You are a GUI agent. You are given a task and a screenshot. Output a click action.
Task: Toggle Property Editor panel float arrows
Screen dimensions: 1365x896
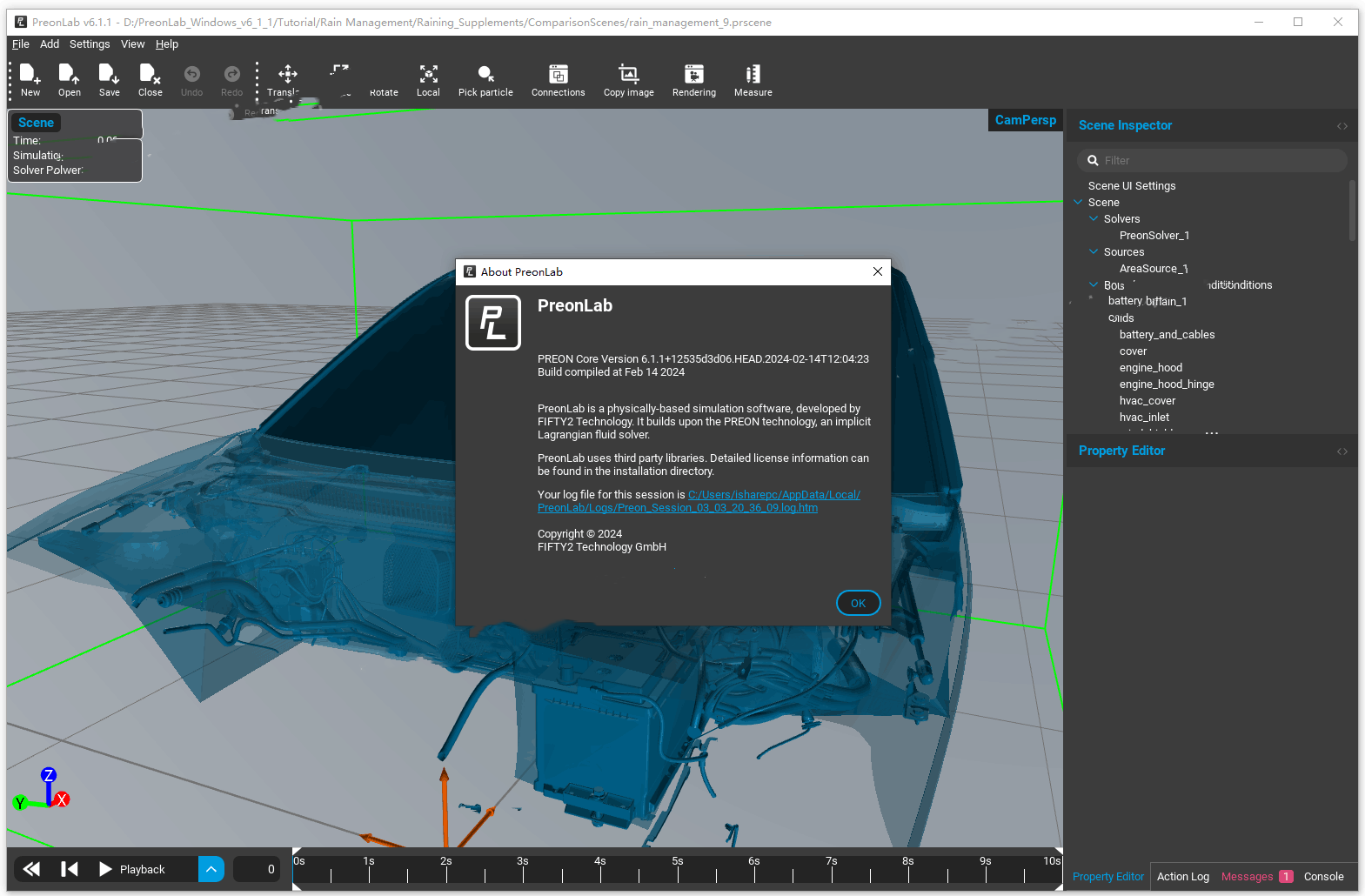click(1342, 451)
